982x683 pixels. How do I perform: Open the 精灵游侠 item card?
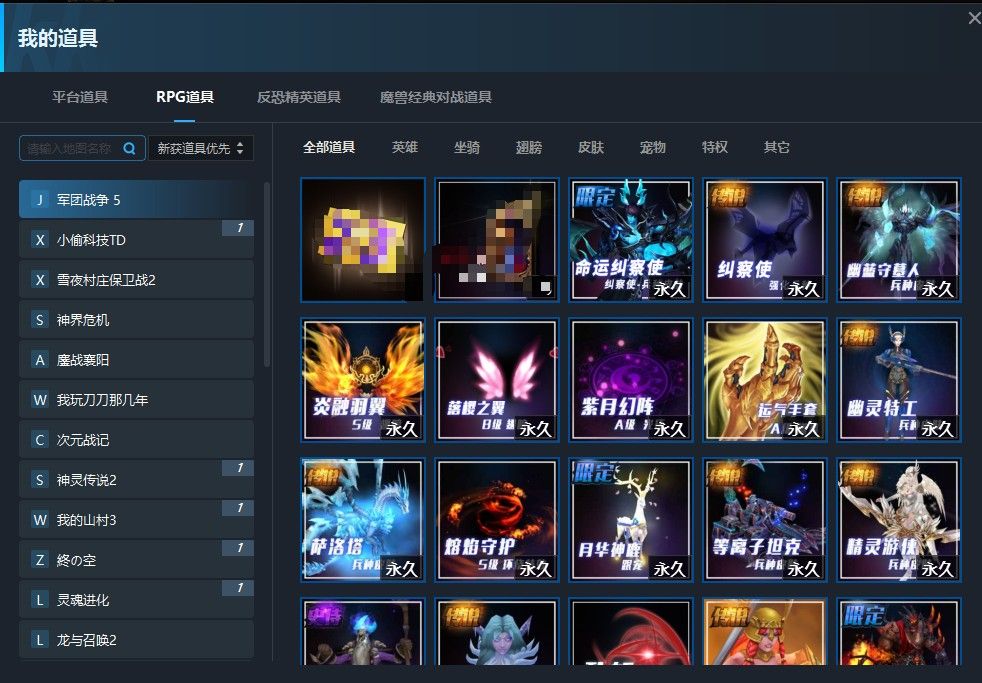point(899,520)
